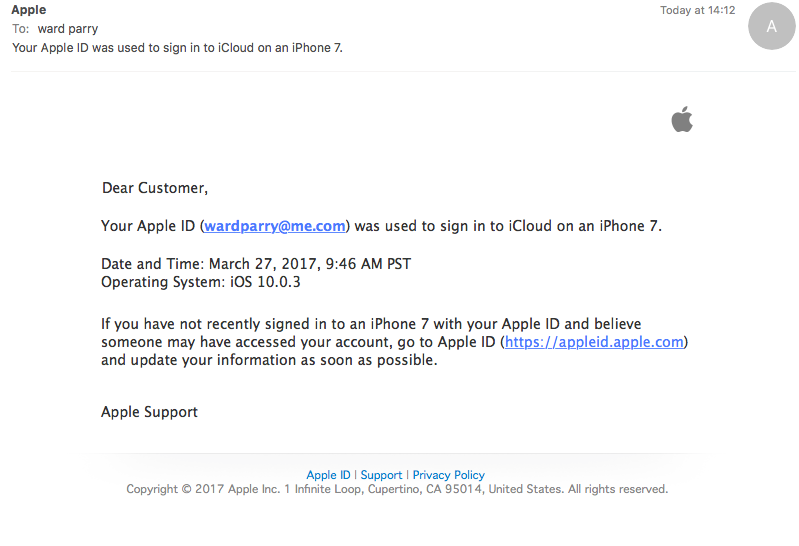Click the gray Apple logo in the email
Screen dimensions: 799x546
tap(682, 121)
